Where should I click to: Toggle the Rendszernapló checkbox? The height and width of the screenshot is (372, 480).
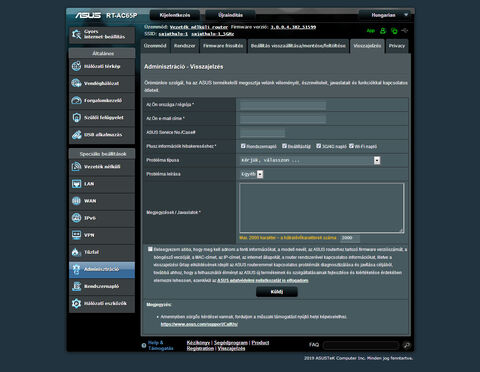click(x=243, y=146)
